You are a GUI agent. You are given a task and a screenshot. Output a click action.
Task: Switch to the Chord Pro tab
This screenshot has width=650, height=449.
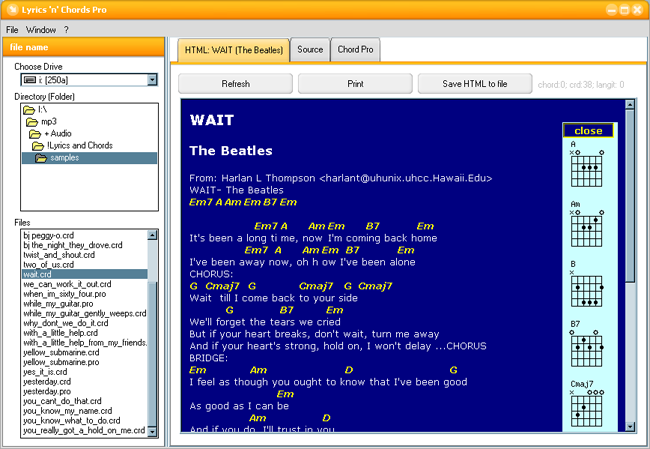[355, 50]
